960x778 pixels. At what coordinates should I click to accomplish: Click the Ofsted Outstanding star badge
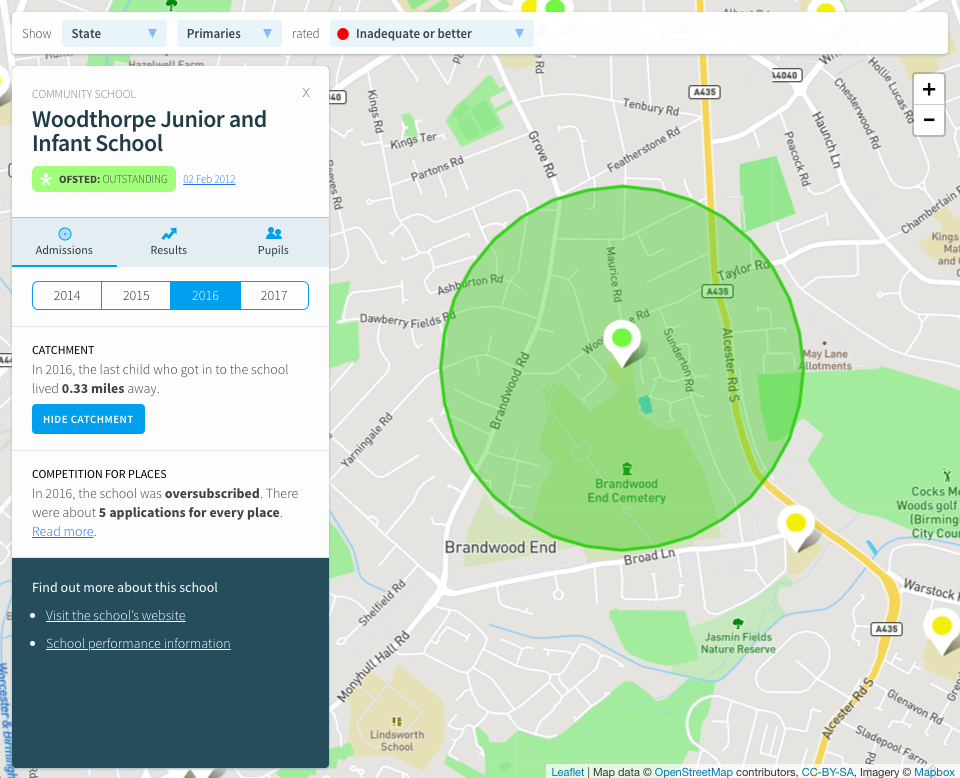tap(104, 179)
